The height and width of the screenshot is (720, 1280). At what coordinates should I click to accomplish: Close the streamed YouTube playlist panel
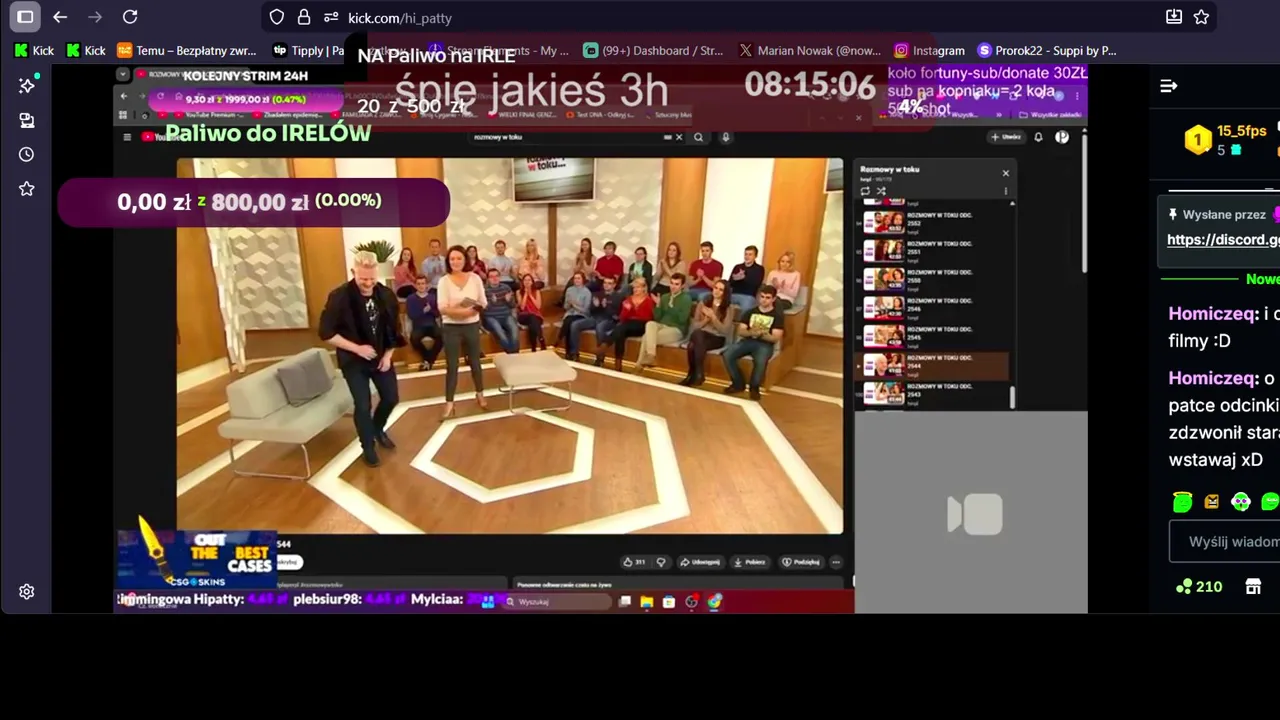tap(1006, 173)
